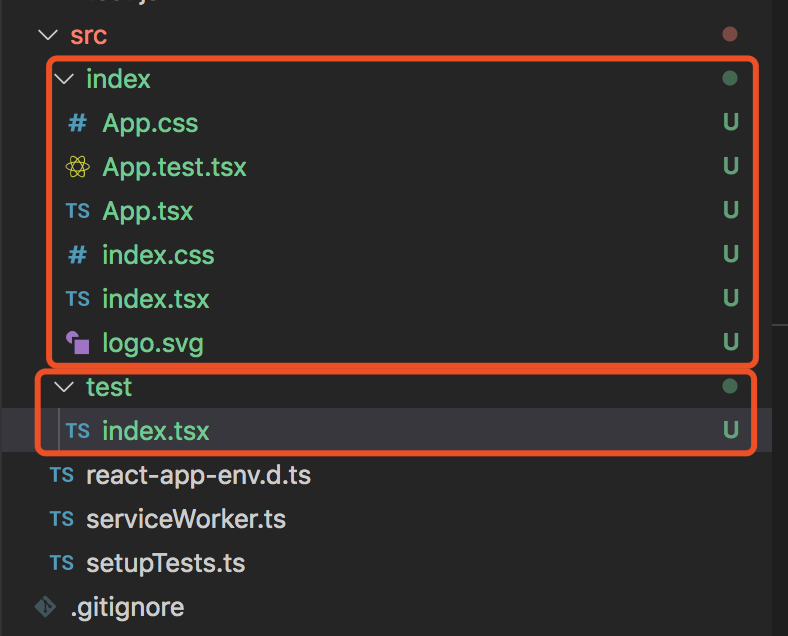Screen dimensions: 788x636
Task: Click the TS icon beside App.tsx
Action: point(77,212)
